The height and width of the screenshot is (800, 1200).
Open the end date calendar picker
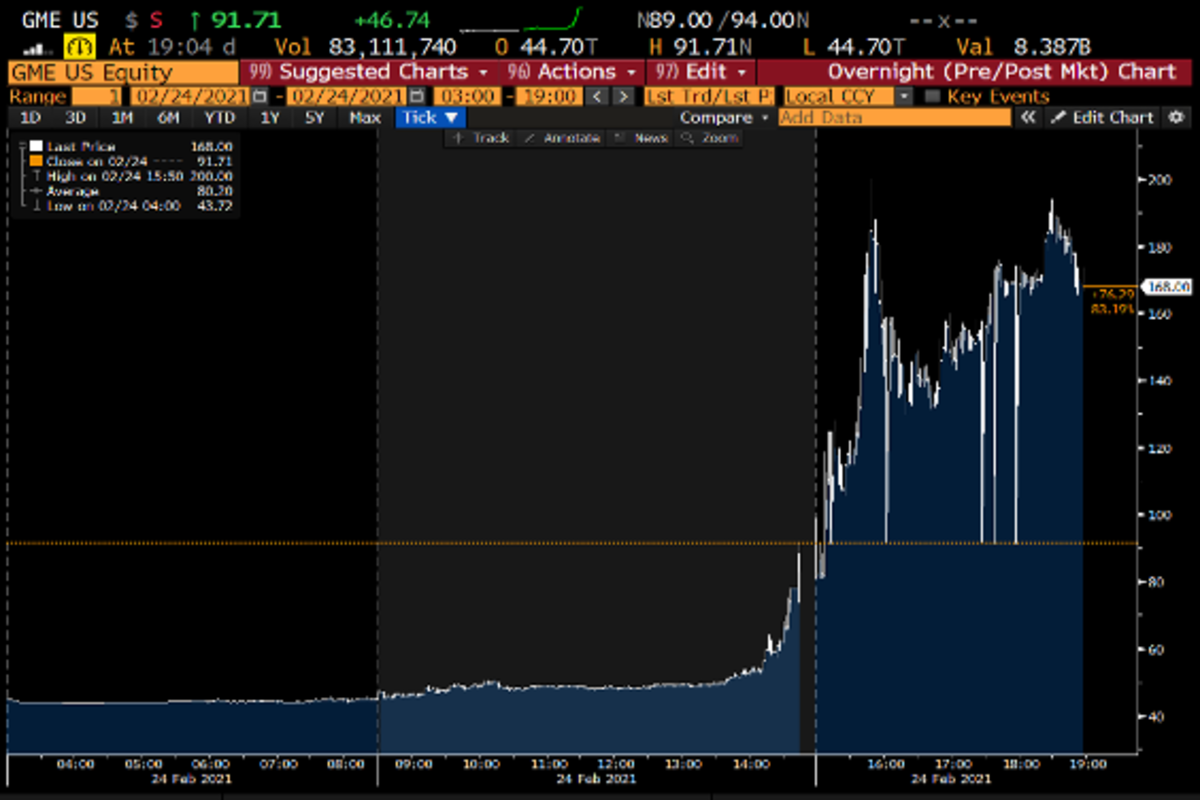tap(417, 97)
